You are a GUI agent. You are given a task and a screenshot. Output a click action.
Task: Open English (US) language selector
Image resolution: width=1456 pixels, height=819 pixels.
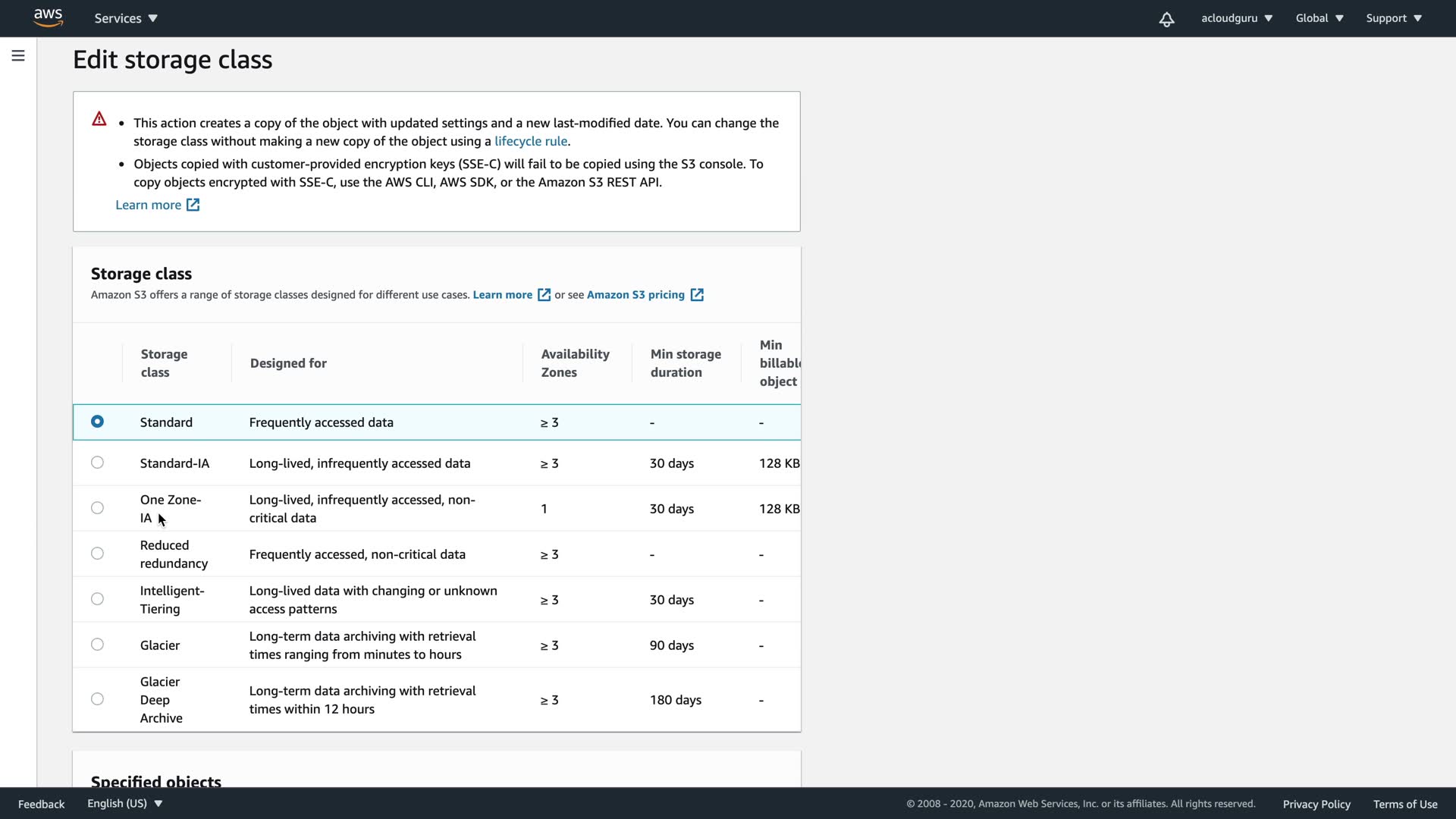pos(124,804)
